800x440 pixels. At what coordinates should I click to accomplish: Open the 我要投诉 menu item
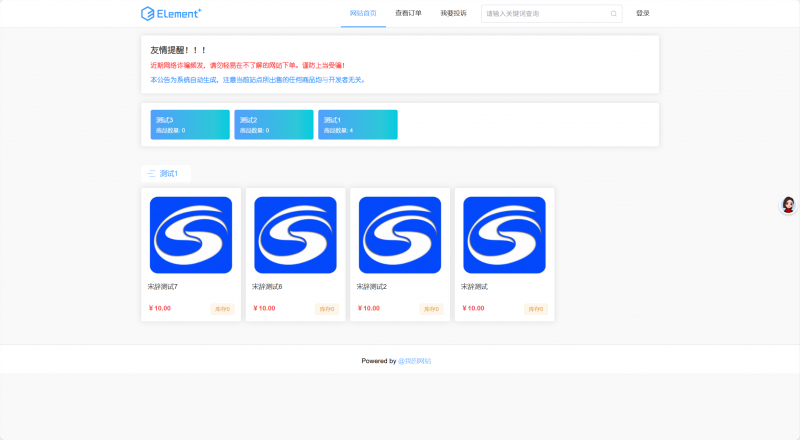tap(453, 14)
